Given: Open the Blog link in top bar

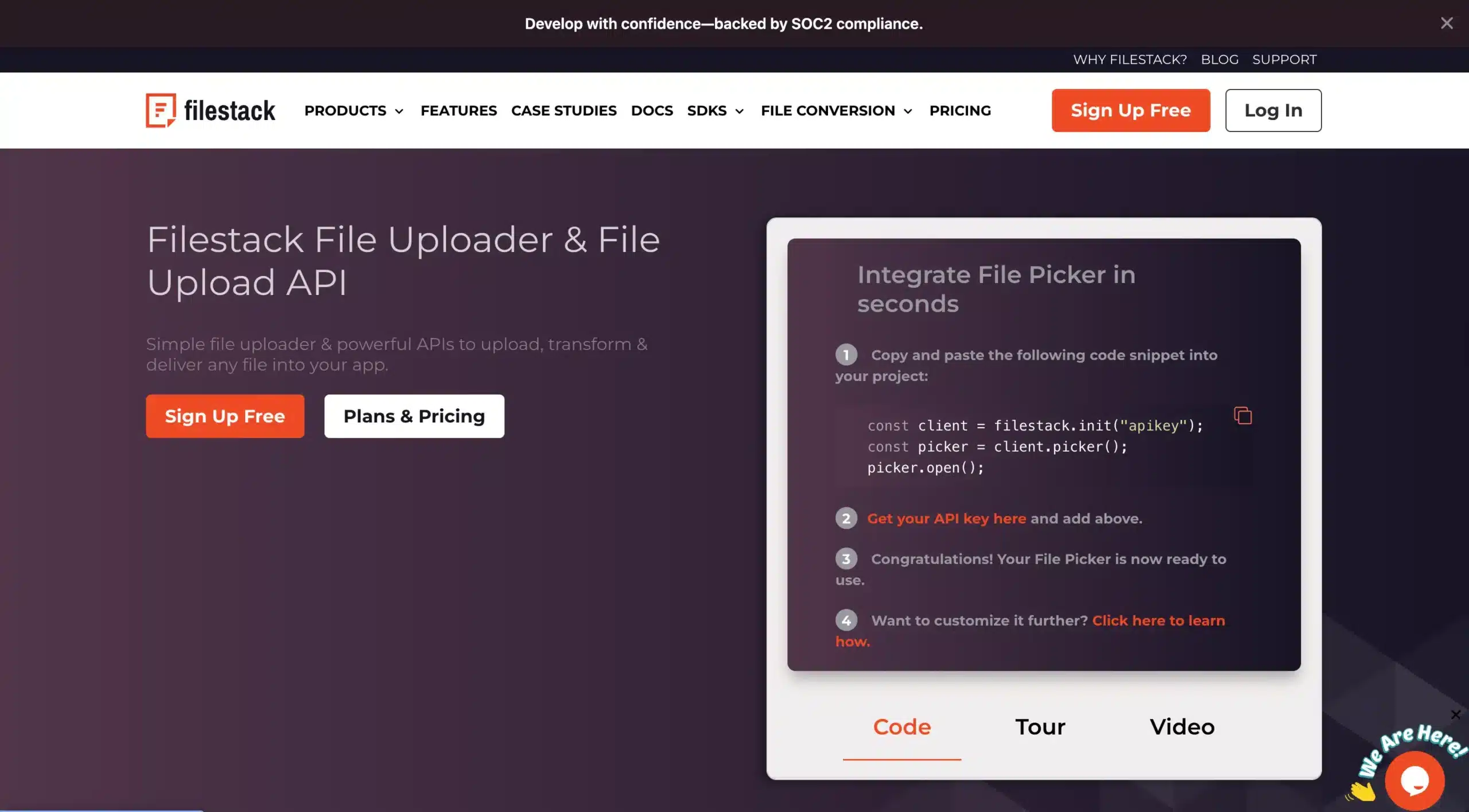Looking at the screenshot, I should [1219, 59].
